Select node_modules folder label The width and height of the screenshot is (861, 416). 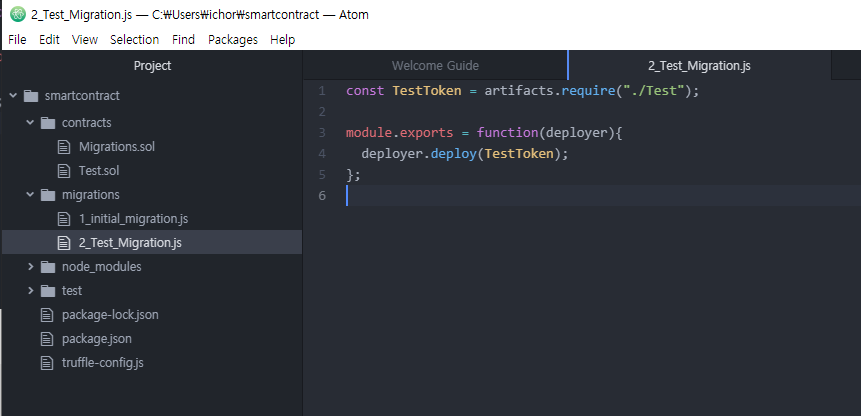102,267
